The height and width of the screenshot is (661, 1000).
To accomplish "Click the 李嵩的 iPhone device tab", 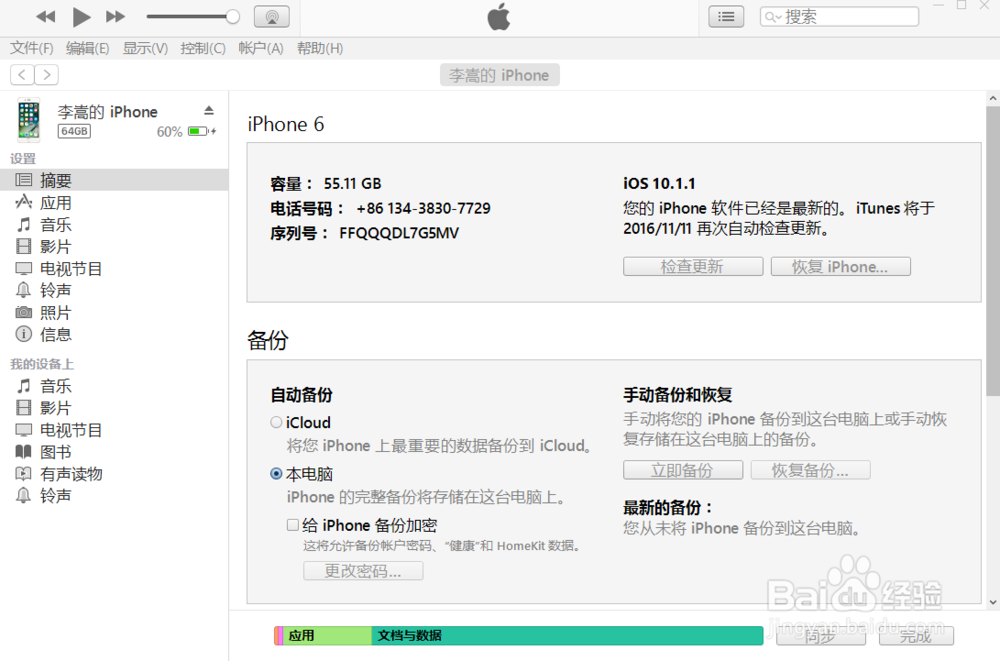I will tap(499, 75).
